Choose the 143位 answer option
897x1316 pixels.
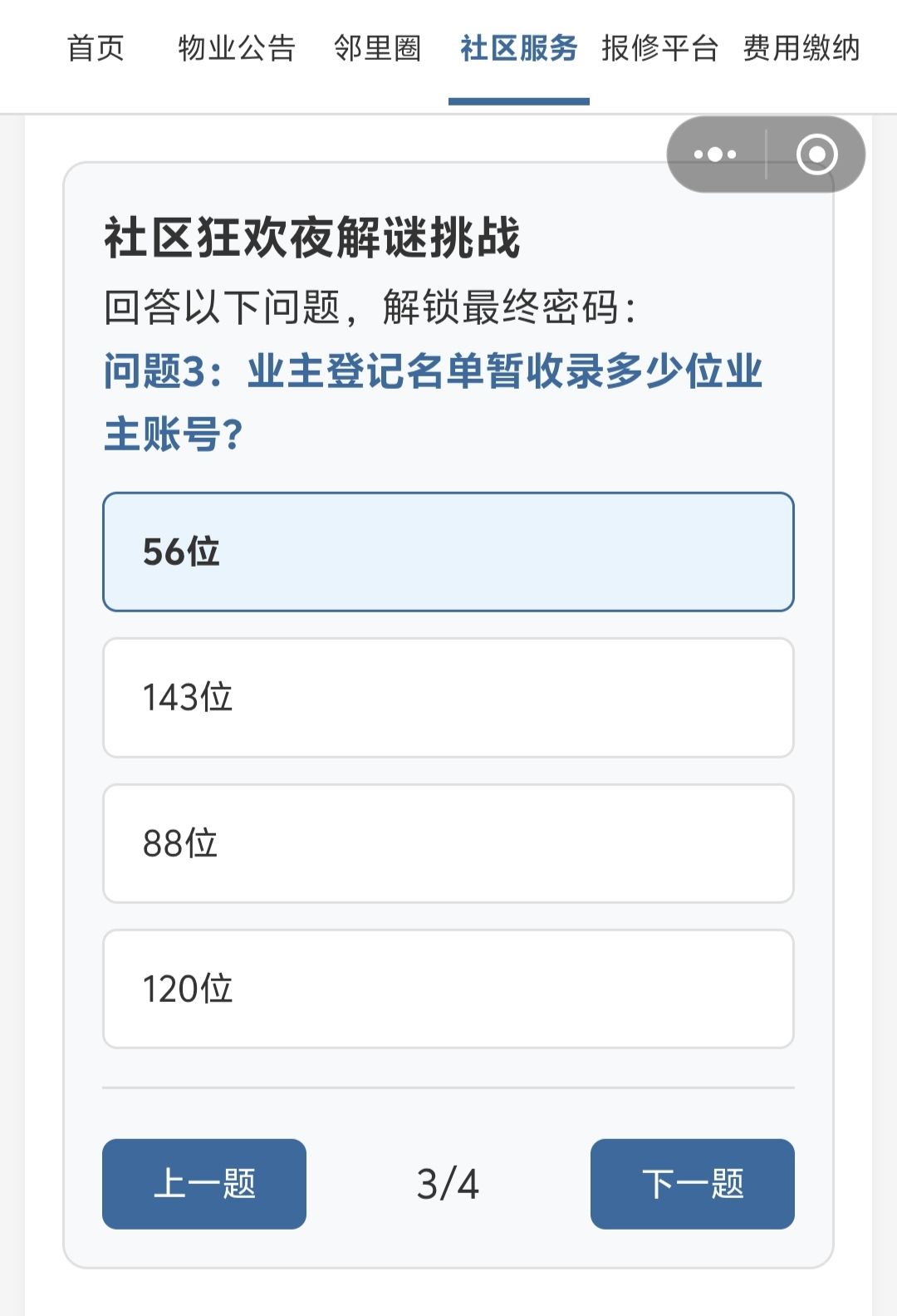448,698
